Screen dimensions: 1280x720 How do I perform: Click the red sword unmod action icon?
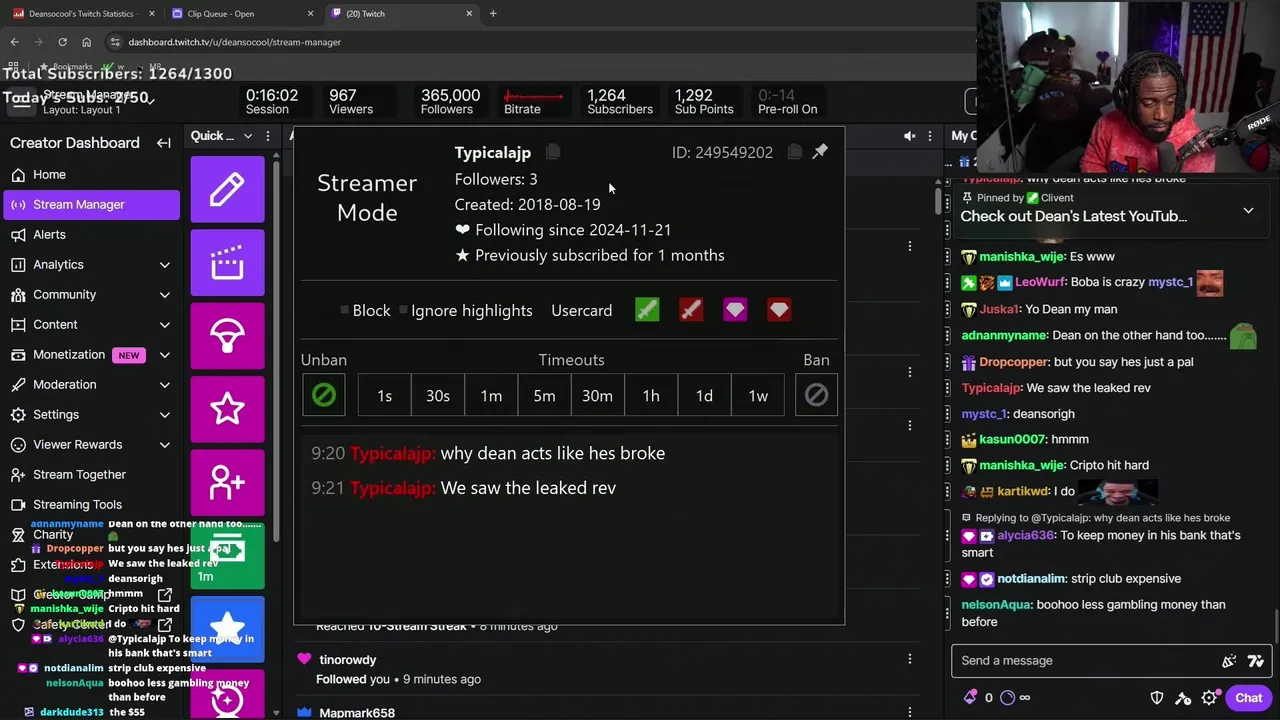[x=691, y=310]
